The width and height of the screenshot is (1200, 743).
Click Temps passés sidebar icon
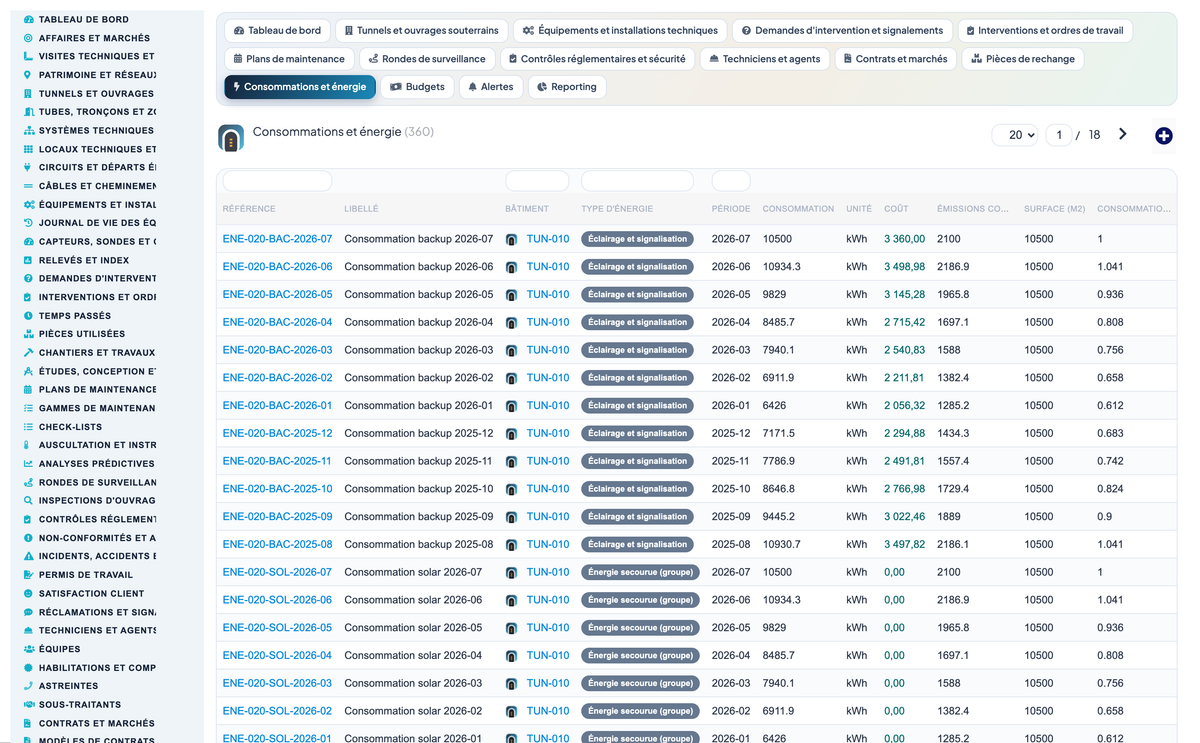28,315
